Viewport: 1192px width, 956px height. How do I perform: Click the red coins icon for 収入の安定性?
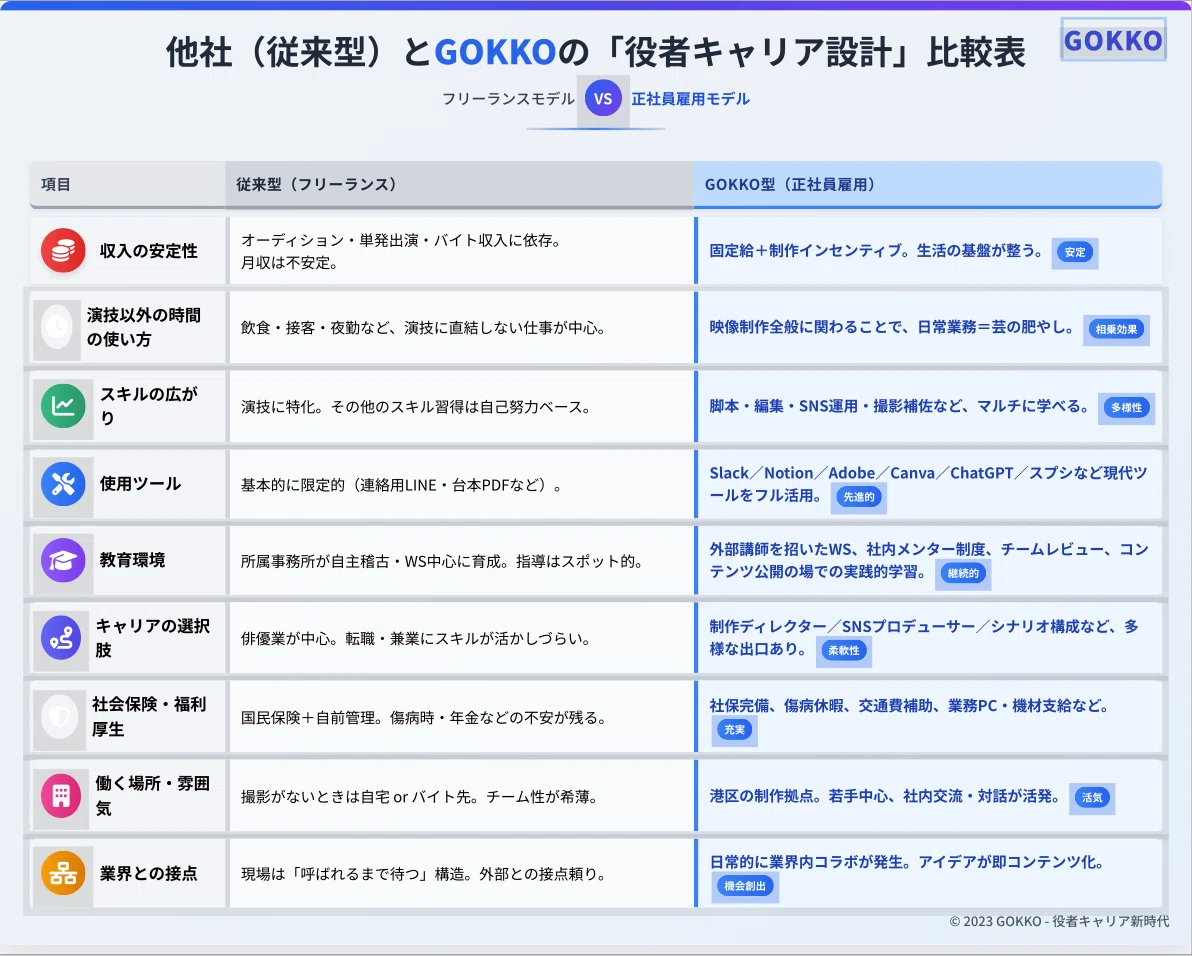[63, 250]
